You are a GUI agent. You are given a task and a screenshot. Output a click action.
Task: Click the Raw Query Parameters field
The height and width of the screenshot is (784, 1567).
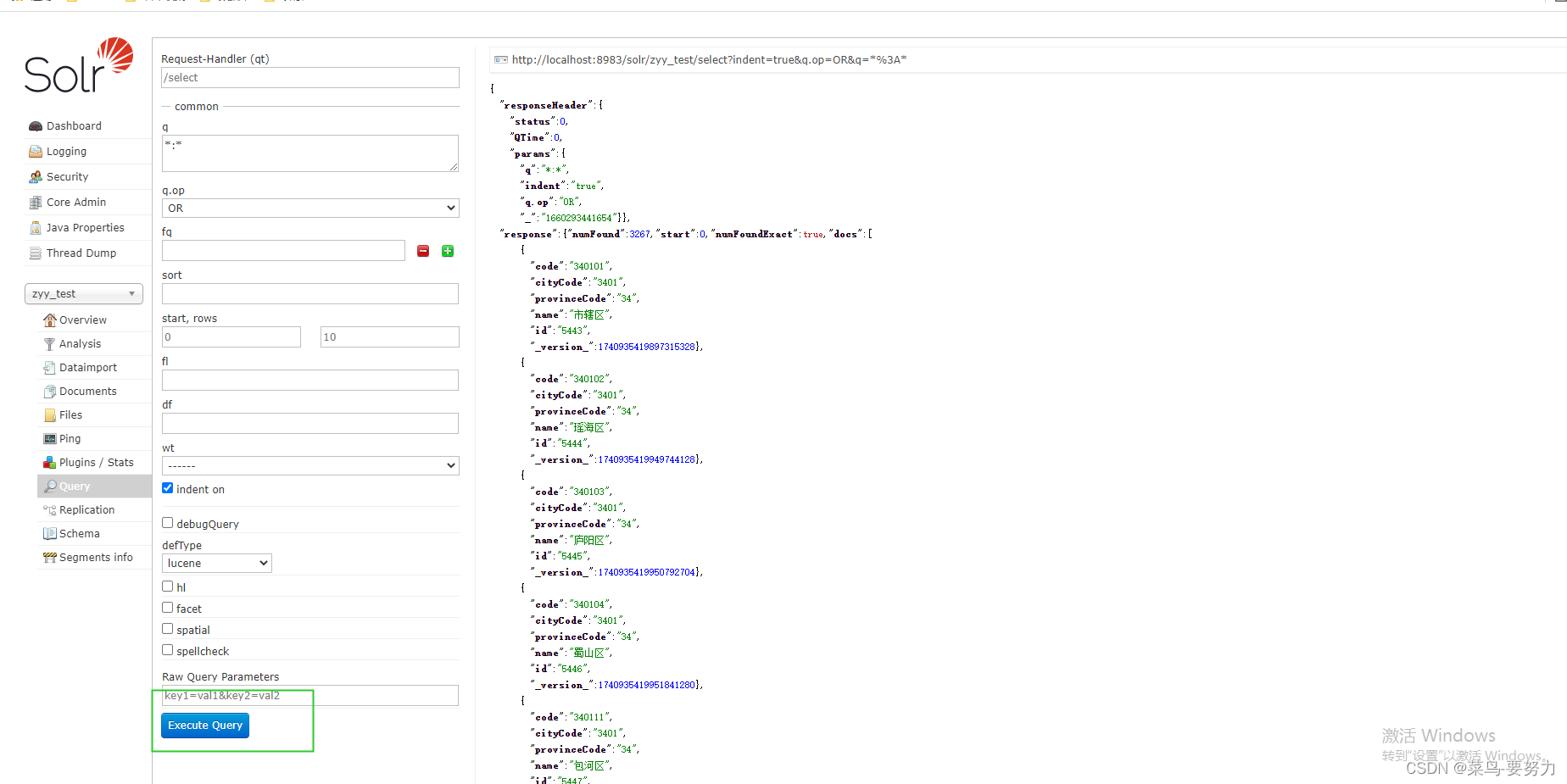click(310, 696)
